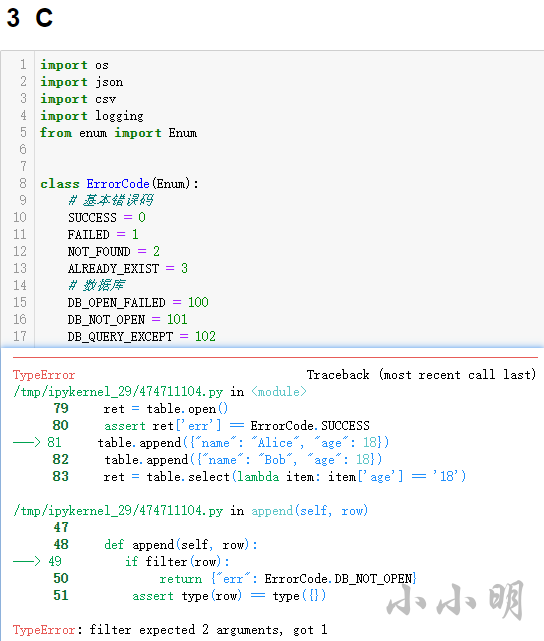Click the '# 数据库' comment
Viewport: 544px width, 641px height.
pyautogui.click(x=96, y=285)
